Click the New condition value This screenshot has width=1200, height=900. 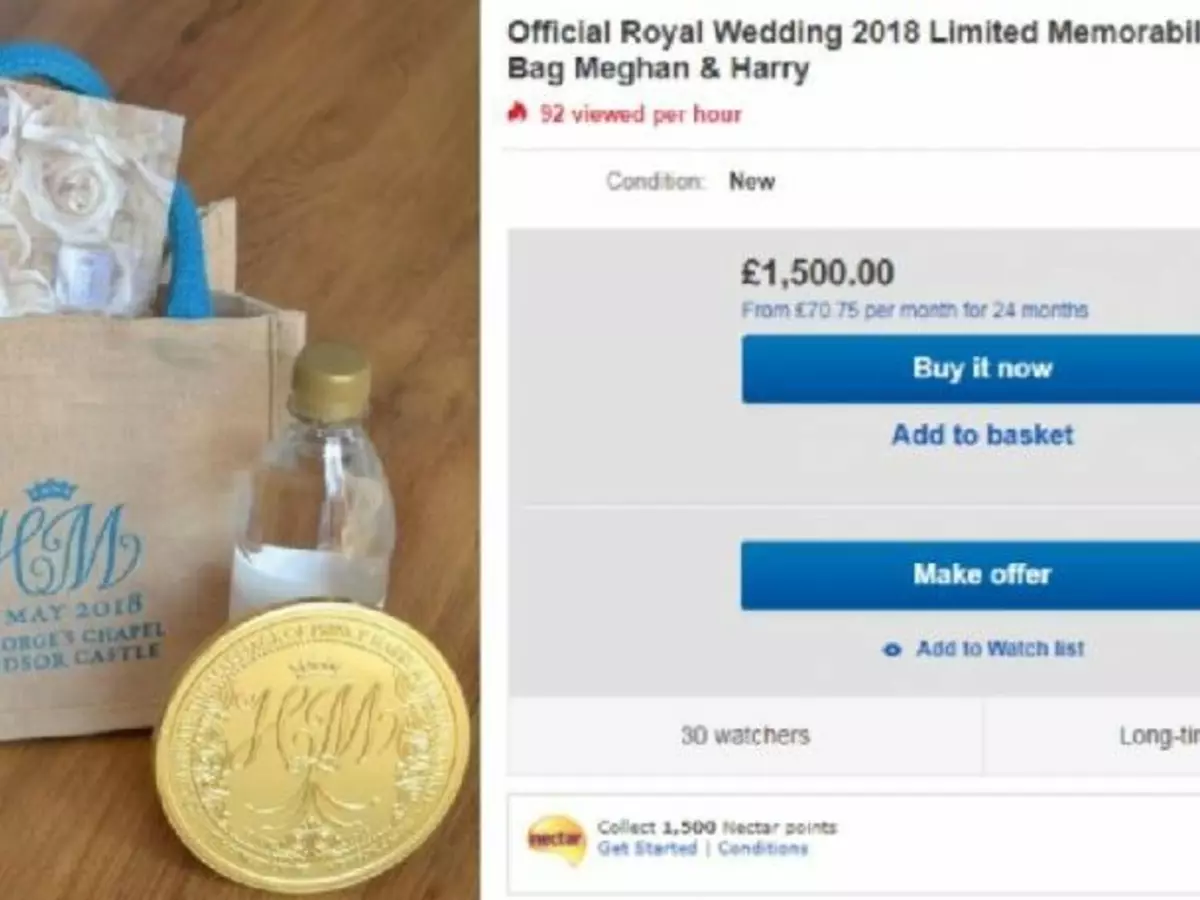[755, 181]
